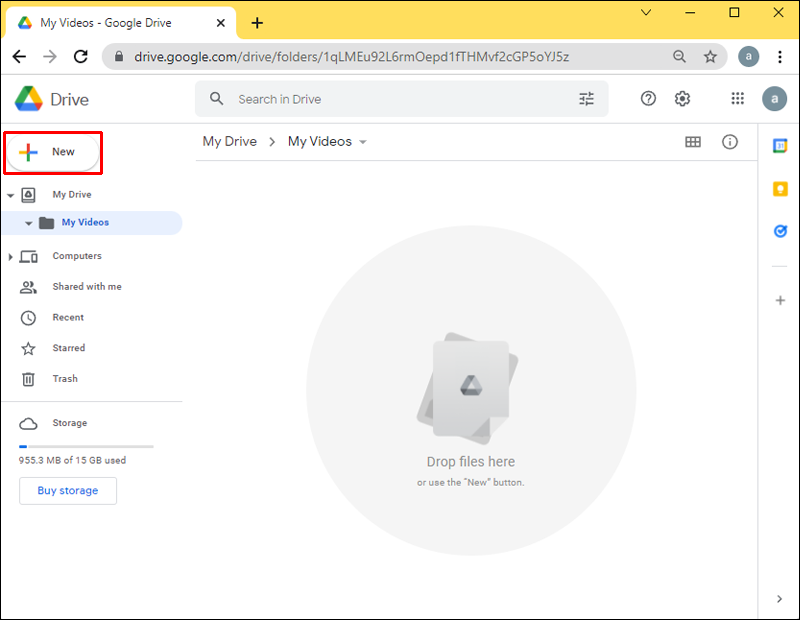Click the New button
This screenshot has width=800, height=620.
tap(53, 152)
